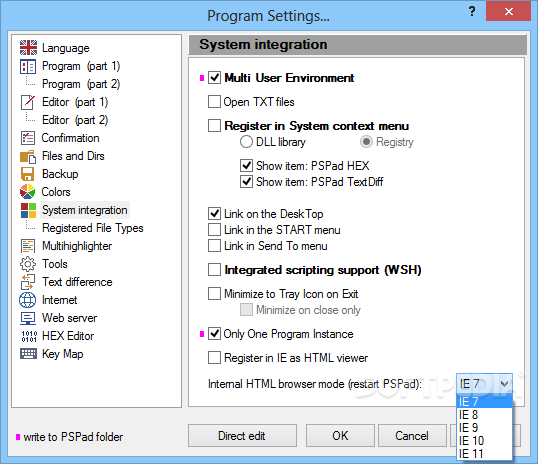Open Internet settings page

tap(59, 300)
